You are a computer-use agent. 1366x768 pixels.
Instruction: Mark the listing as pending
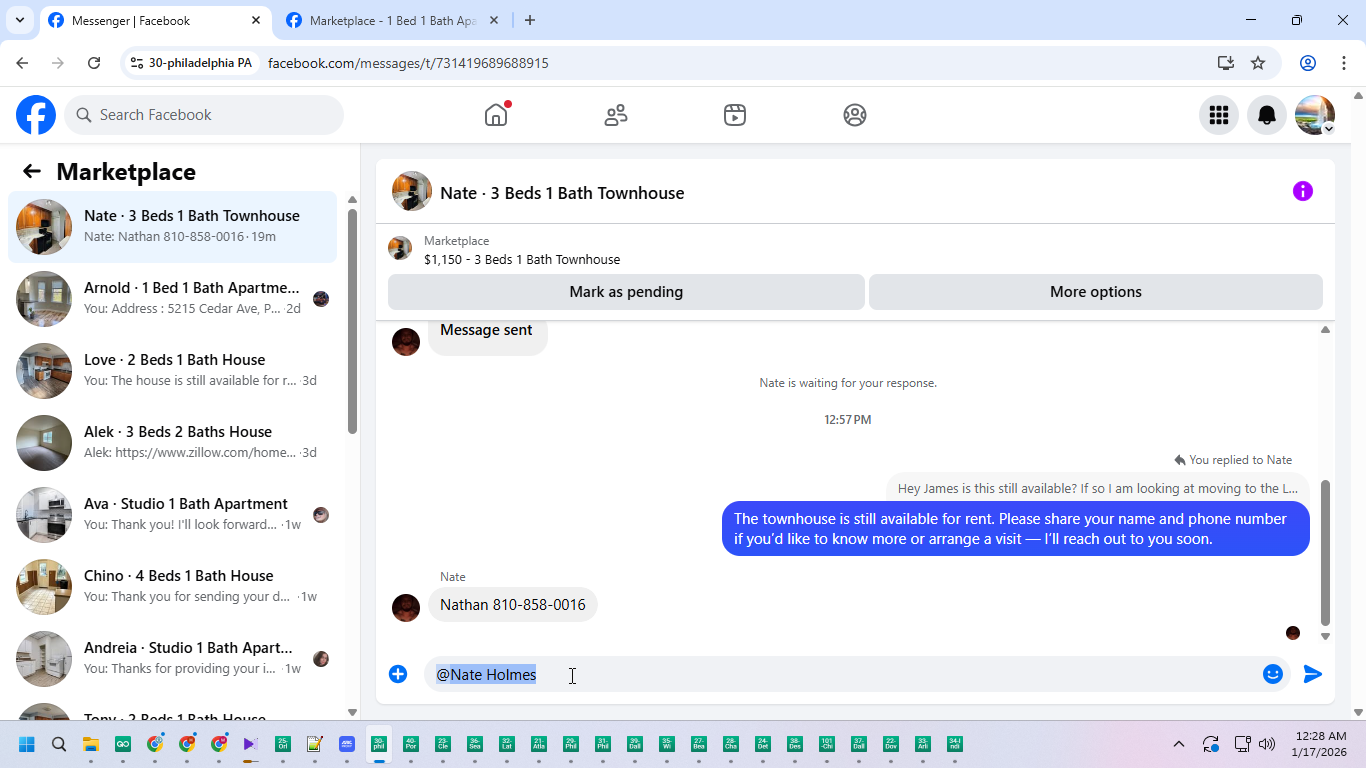626,292
